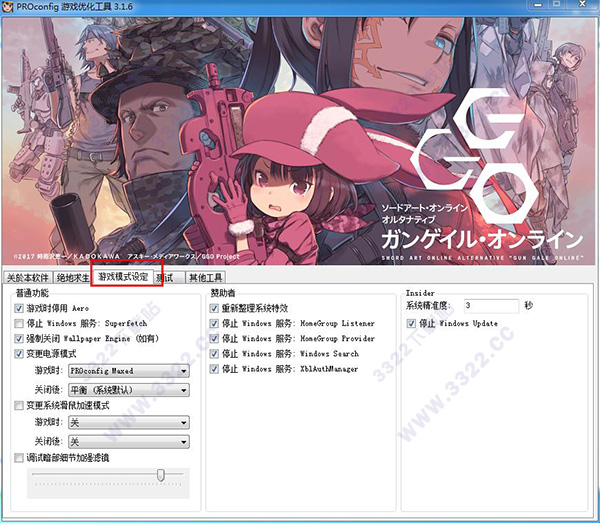
Task: Click the PROconfig app icon in title bar
Action: coord(7,7)
